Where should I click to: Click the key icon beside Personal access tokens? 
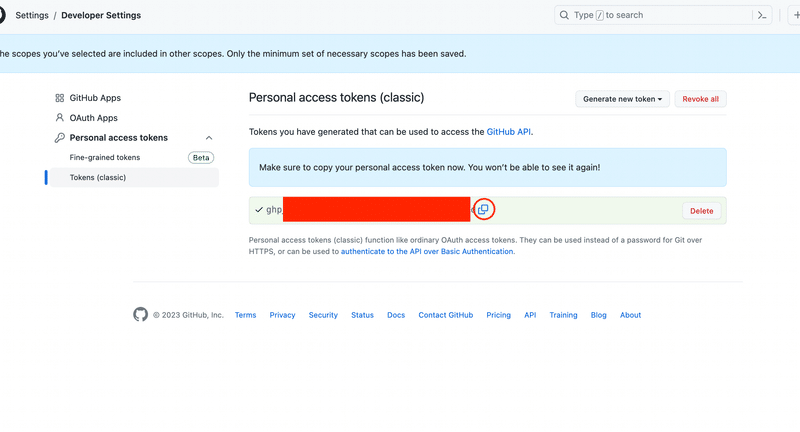point(60,138)
